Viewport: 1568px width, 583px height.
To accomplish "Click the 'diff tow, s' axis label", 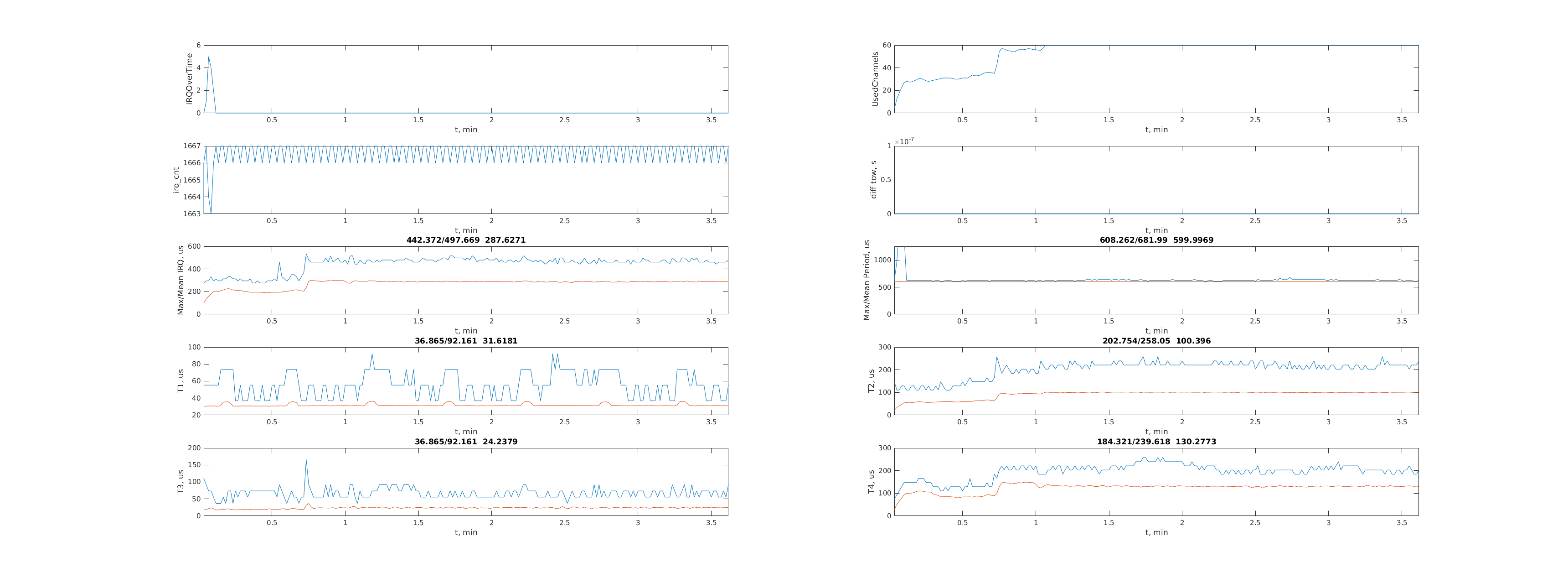I will [873, 180].
